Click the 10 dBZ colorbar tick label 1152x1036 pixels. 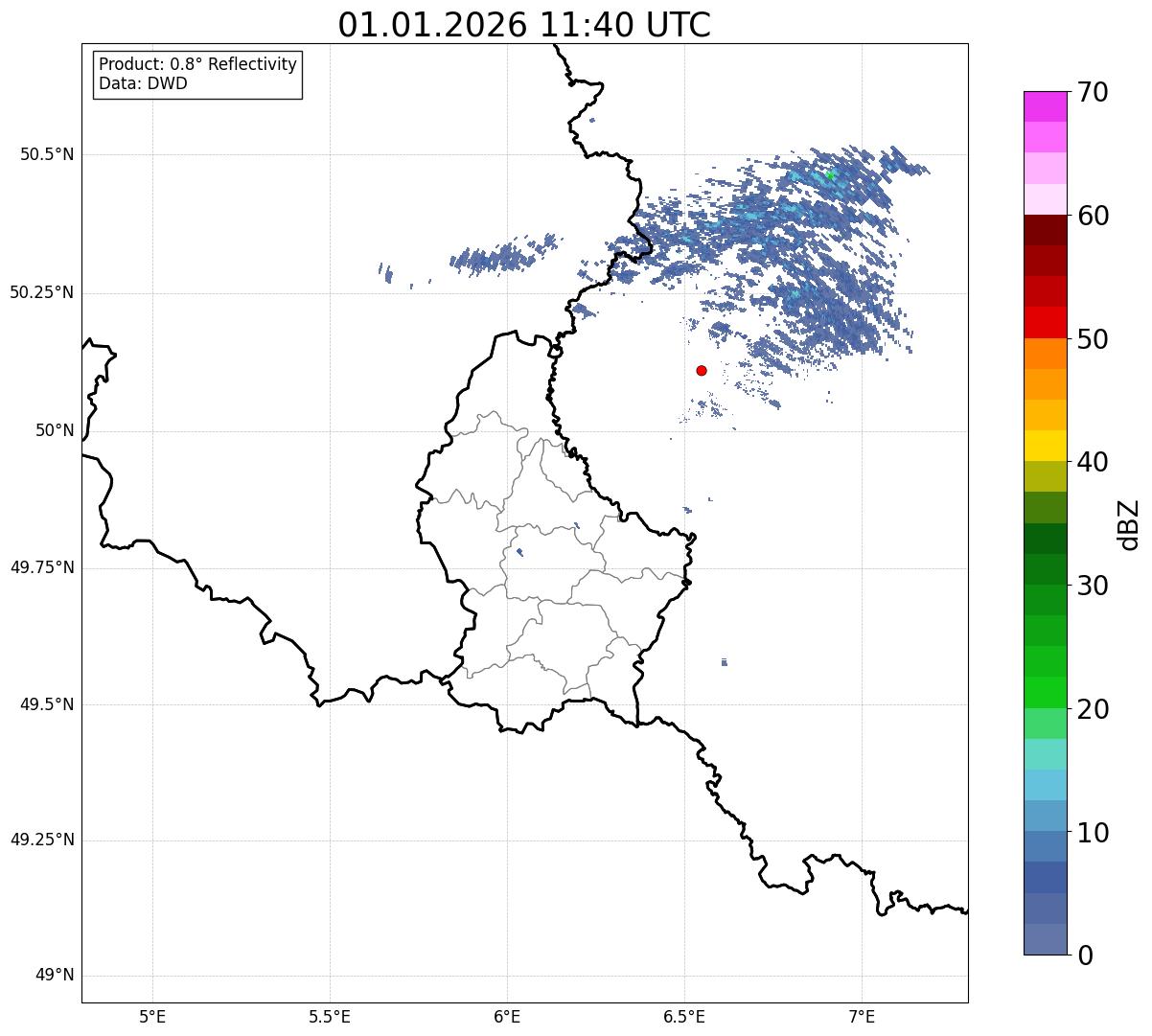point(1093,833)
